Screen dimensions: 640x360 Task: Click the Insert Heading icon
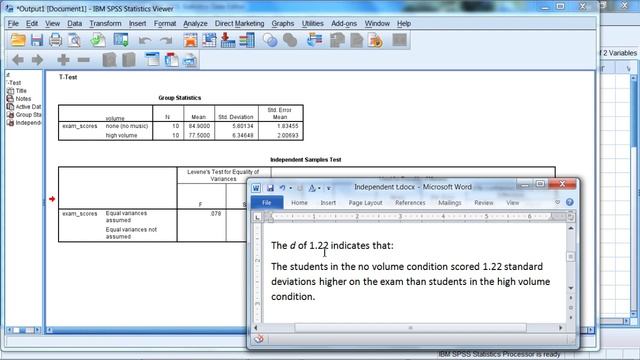152,60
